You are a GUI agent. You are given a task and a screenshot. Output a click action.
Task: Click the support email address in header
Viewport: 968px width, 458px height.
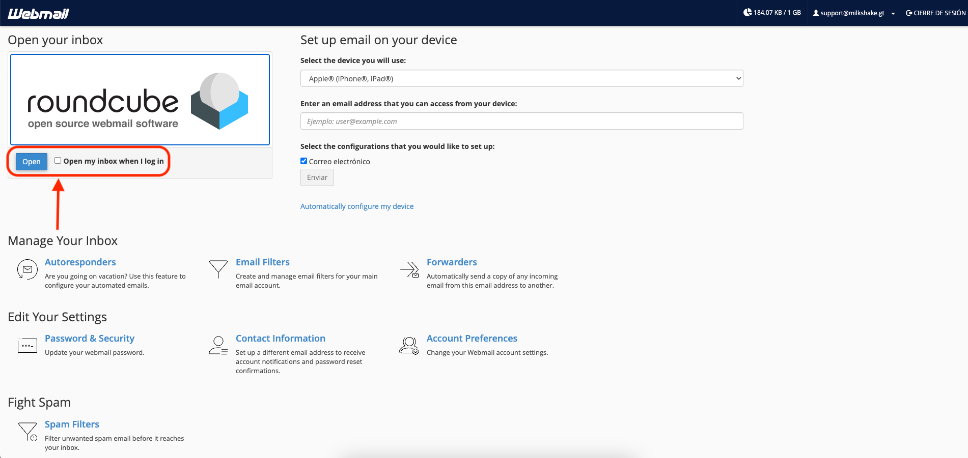pyautogui.click(x=854, y=13)
